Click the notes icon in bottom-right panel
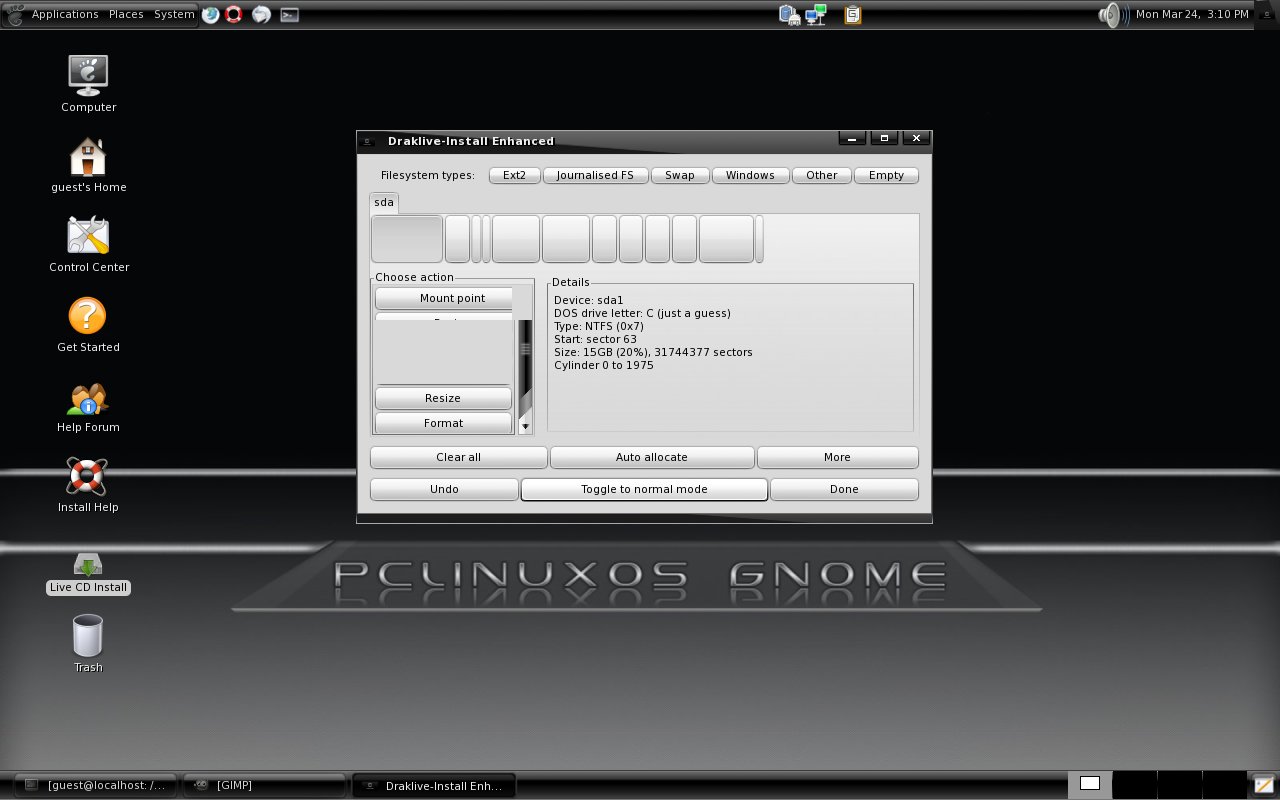 (1263, 784)
